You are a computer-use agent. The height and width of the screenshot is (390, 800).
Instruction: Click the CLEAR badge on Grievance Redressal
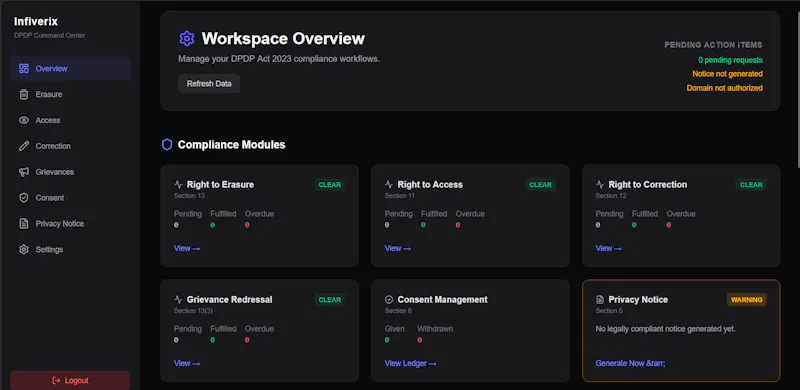click(x=330, y=300)
